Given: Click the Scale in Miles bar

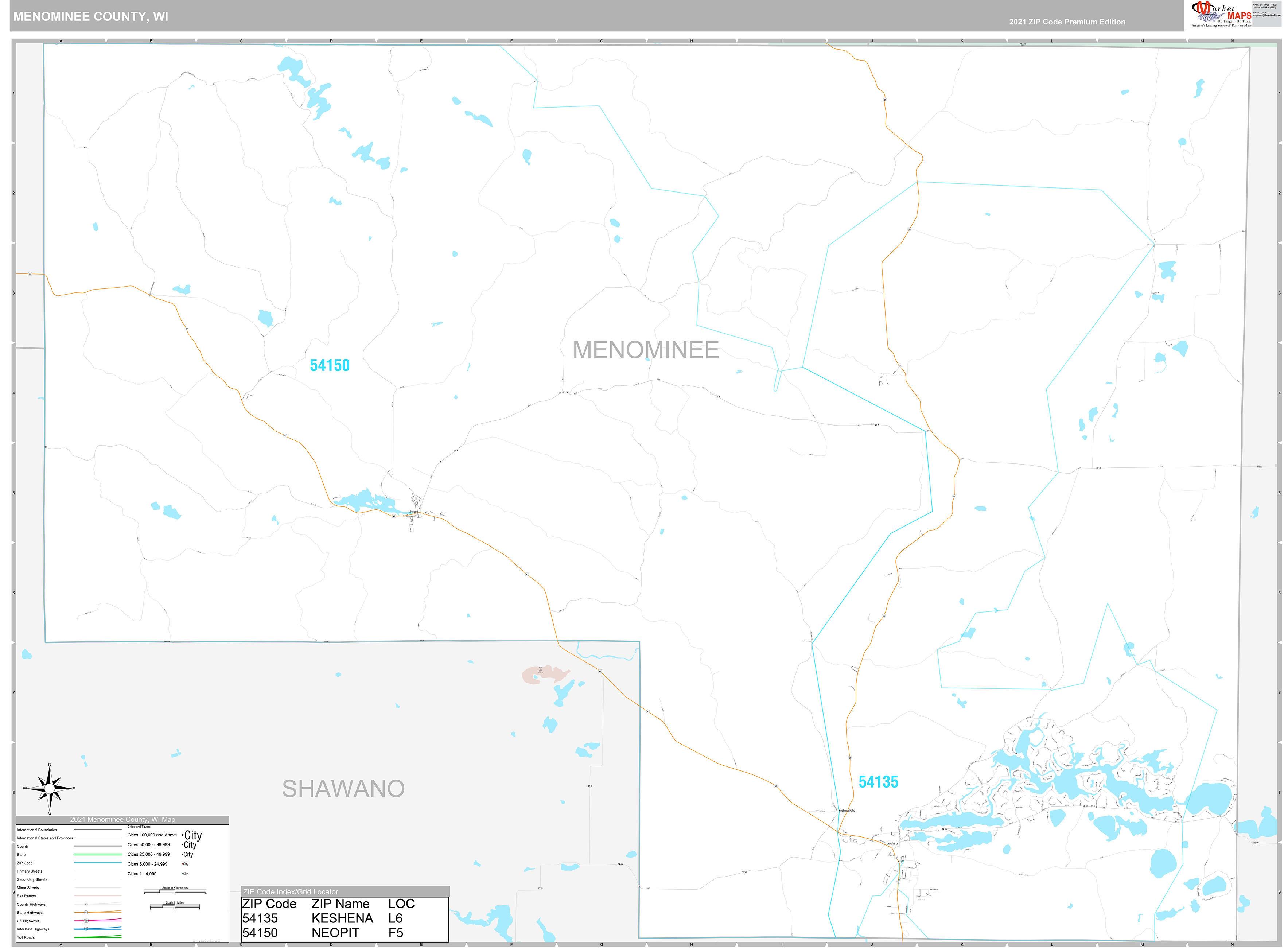Looking at the screenshot, I should point(175,906).
